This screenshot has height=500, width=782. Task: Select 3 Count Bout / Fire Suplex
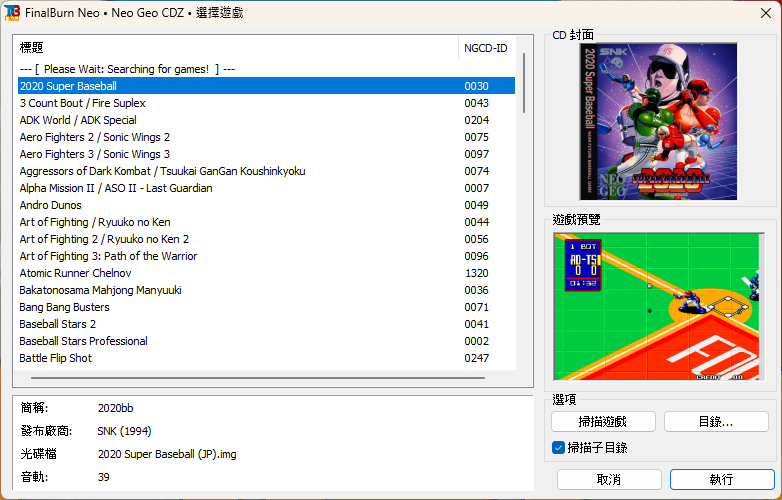click(266, 103)
